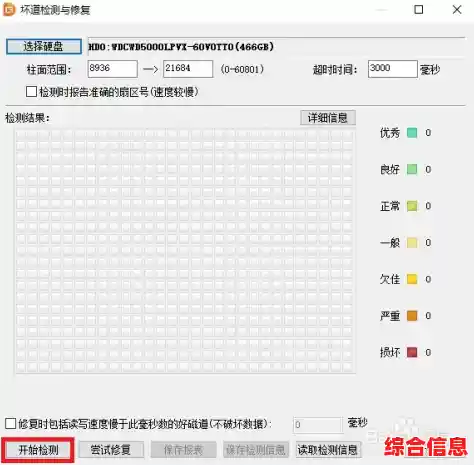This screenshot has width=474, height=465.
Task: Click the 优秀 teal color swatch
Action: pyautogui.click(x=412, y=133)
